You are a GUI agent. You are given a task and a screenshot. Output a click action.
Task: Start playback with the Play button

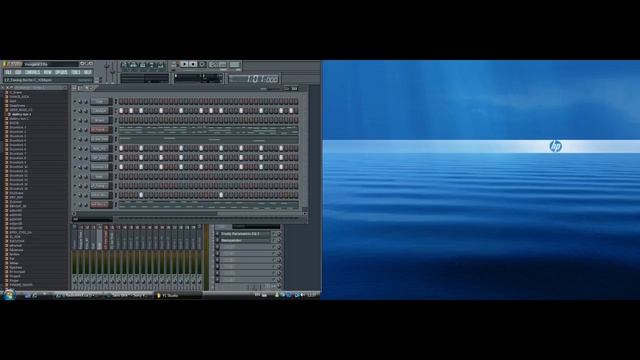tap(184, 64)
